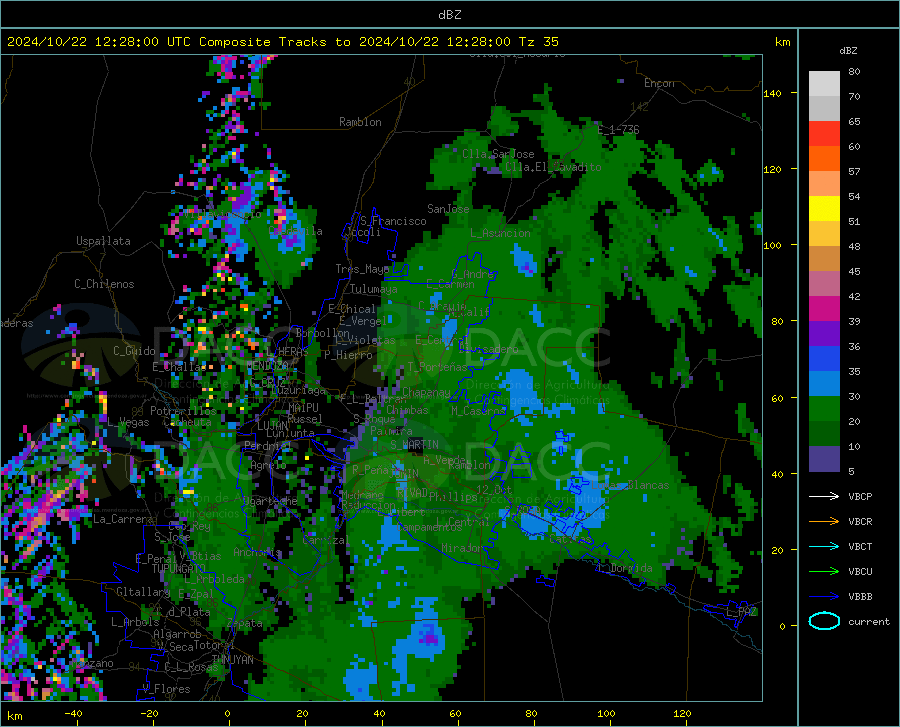
Task: Click the orange VBCR arrow legend icon
Action: tap(824, 522)
